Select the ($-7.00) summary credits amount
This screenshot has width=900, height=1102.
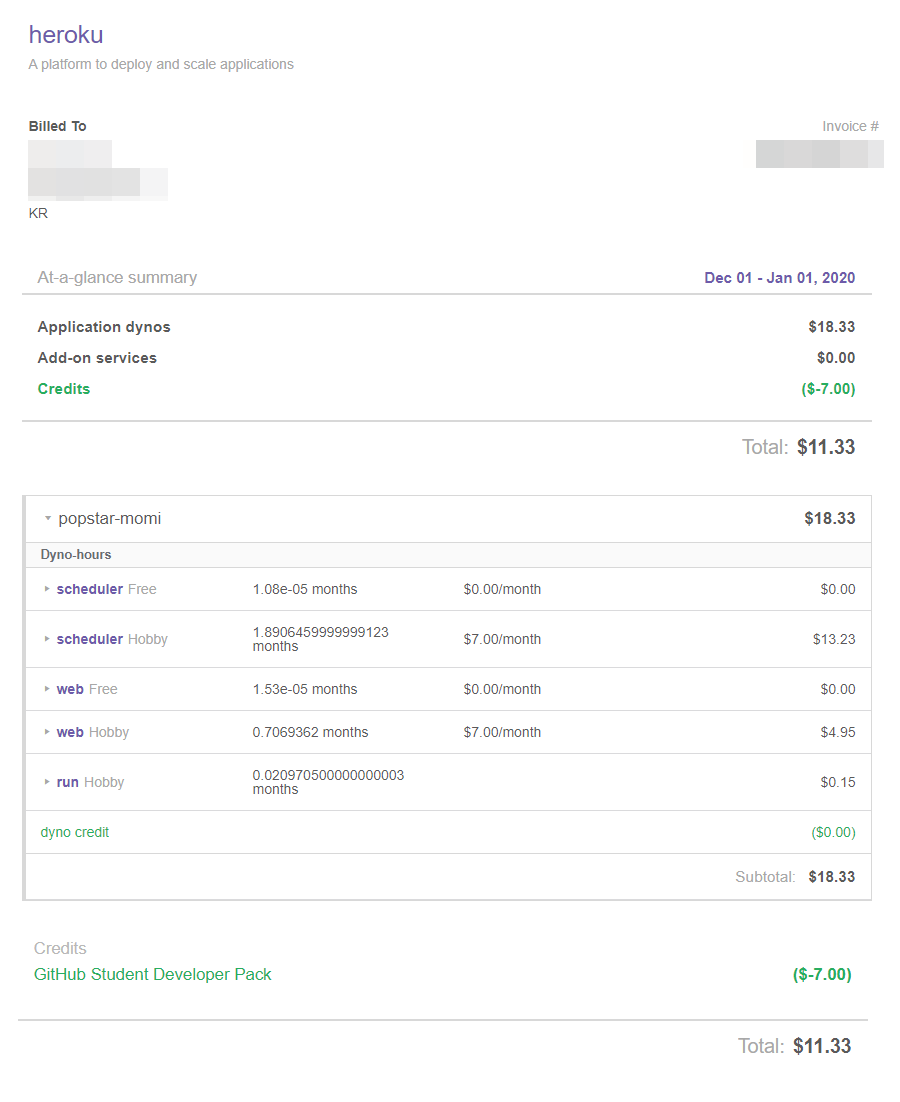(x=828, y=389)
